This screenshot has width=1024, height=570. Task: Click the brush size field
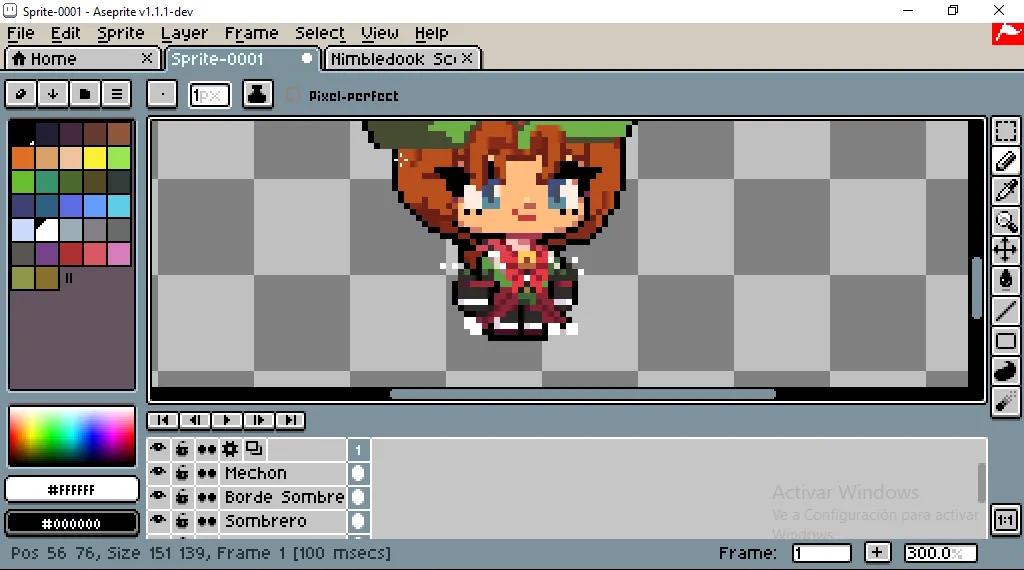click(210, 95)
